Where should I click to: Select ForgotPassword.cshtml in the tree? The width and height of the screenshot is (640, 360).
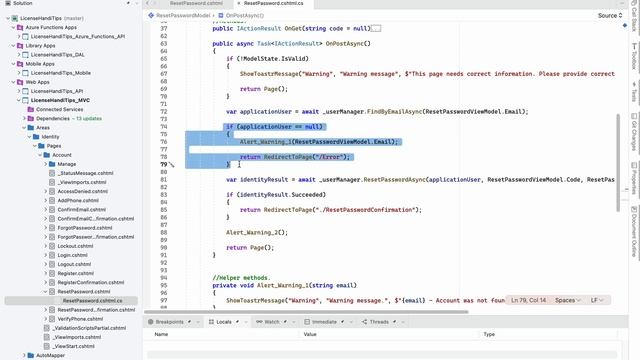pos(84,228)
